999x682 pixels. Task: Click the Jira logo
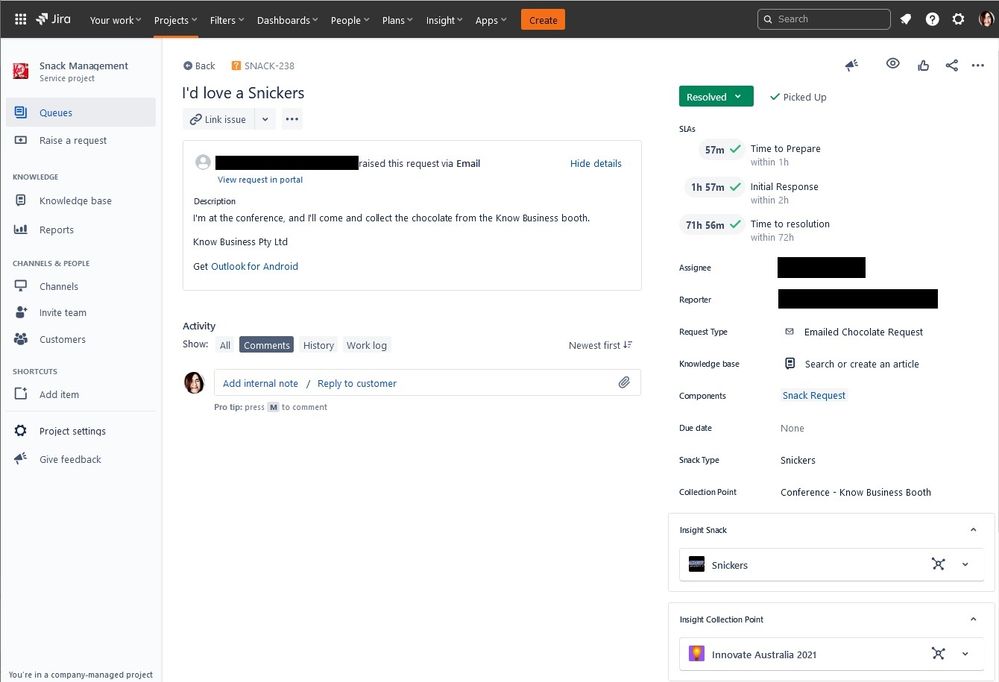pos(54,19)
